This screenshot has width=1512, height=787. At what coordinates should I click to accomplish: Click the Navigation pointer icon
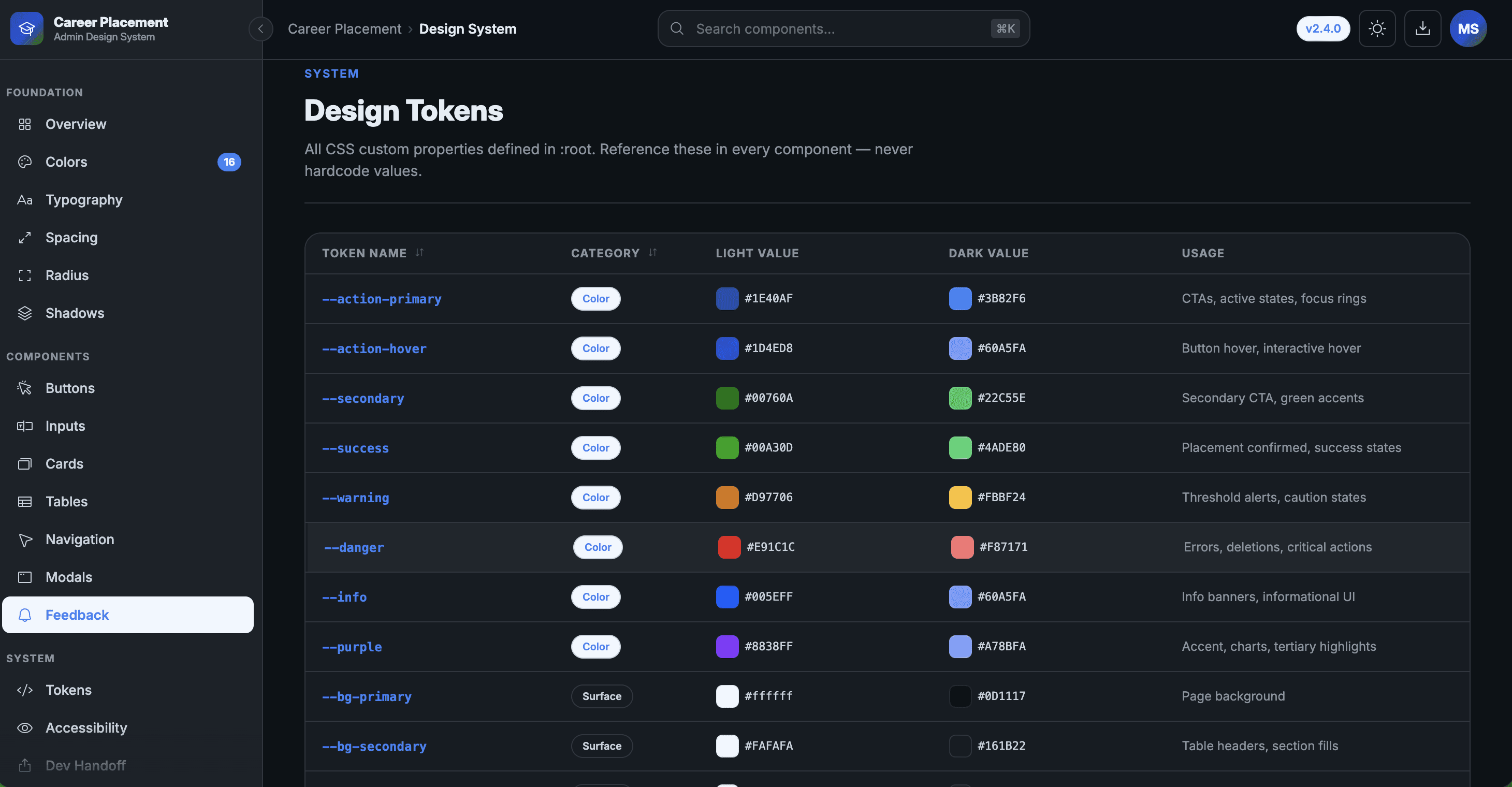pyautogui.click(x=25, y=540)
